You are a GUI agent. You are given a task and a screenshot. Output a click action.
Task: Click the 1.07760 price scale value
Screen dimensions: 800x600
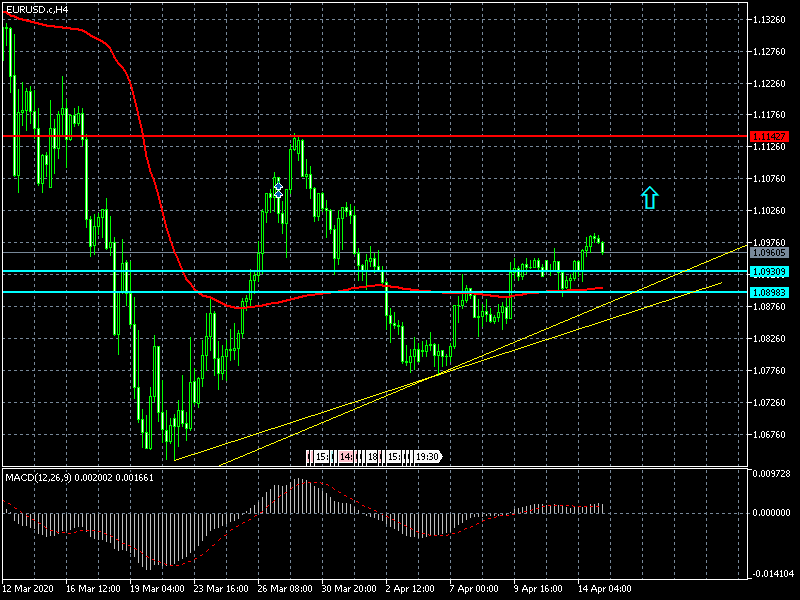point(769,371)
